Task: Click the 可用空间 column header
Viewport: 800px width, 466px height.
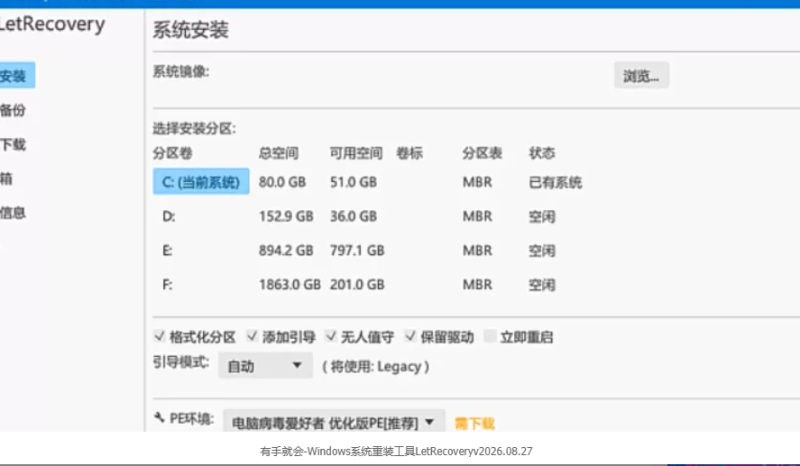Action: click(356, 153)
